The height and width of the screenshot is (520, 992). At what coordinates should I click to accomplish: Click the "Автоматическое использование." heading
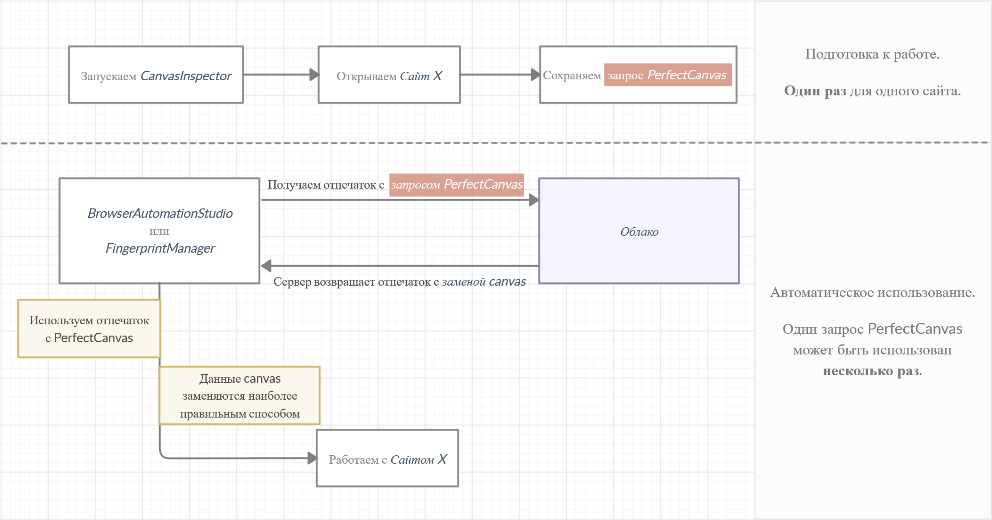(x=872, y=292)
